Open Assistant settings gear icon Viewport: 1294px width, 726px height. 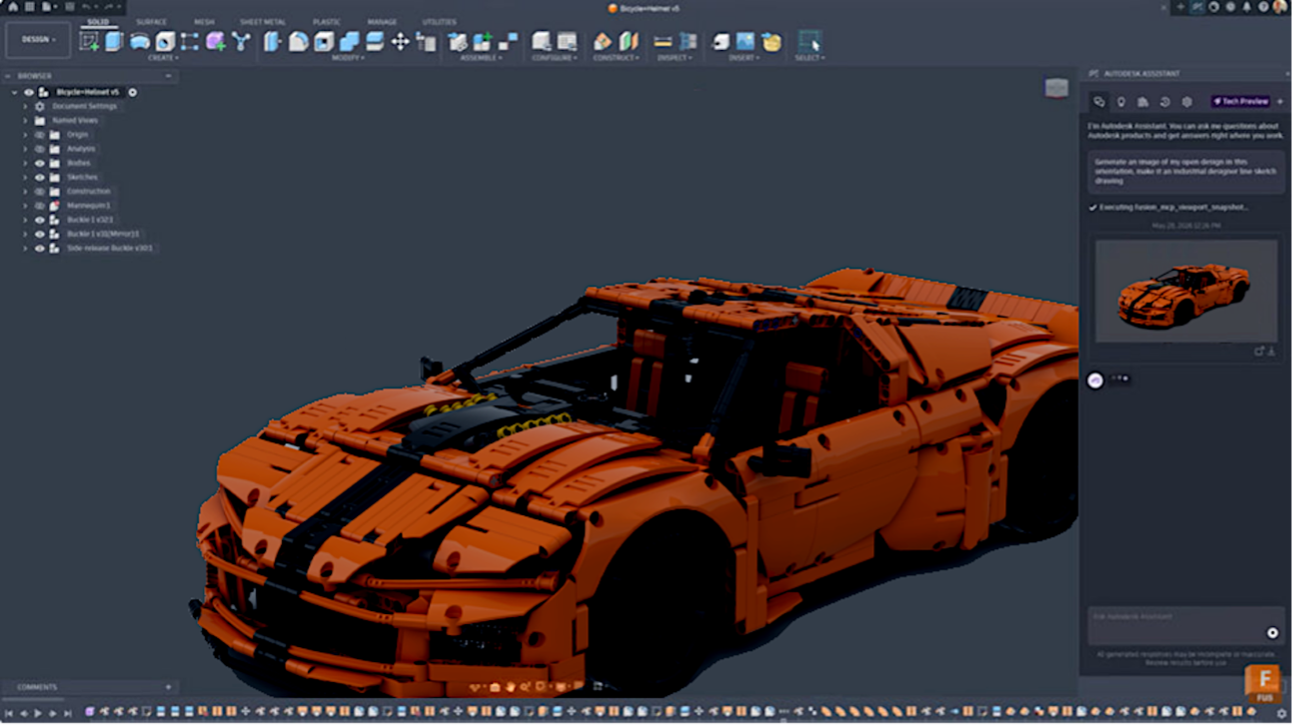coord(1187,102)
